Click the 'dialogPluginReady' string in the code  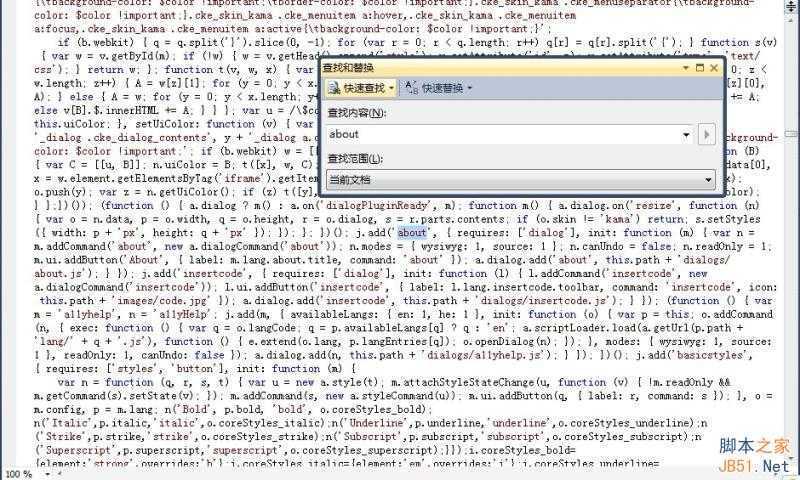coord(378,206)
